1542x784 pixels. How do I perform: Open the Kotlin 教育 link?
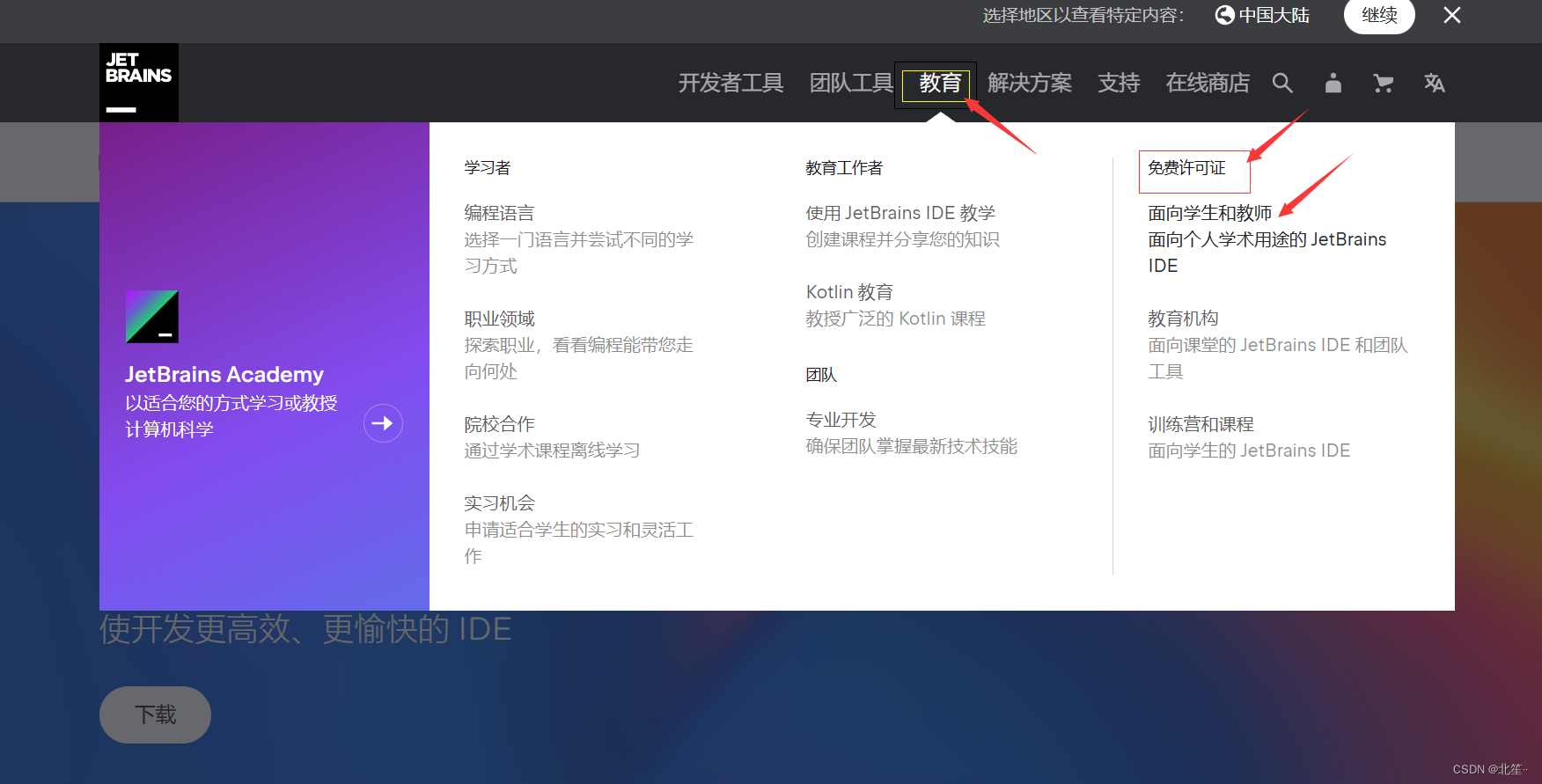[849, 292]
